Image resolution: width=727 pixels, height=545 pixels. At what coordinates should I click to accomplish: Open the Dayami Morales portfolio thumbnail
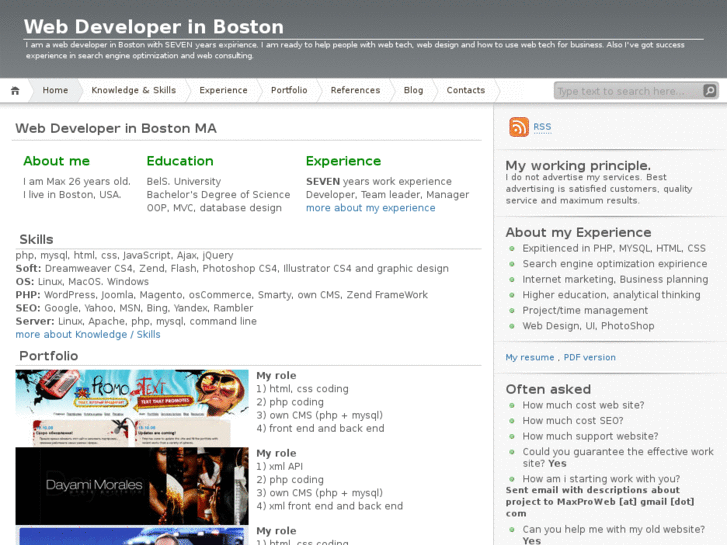click(x=132, y=486)
